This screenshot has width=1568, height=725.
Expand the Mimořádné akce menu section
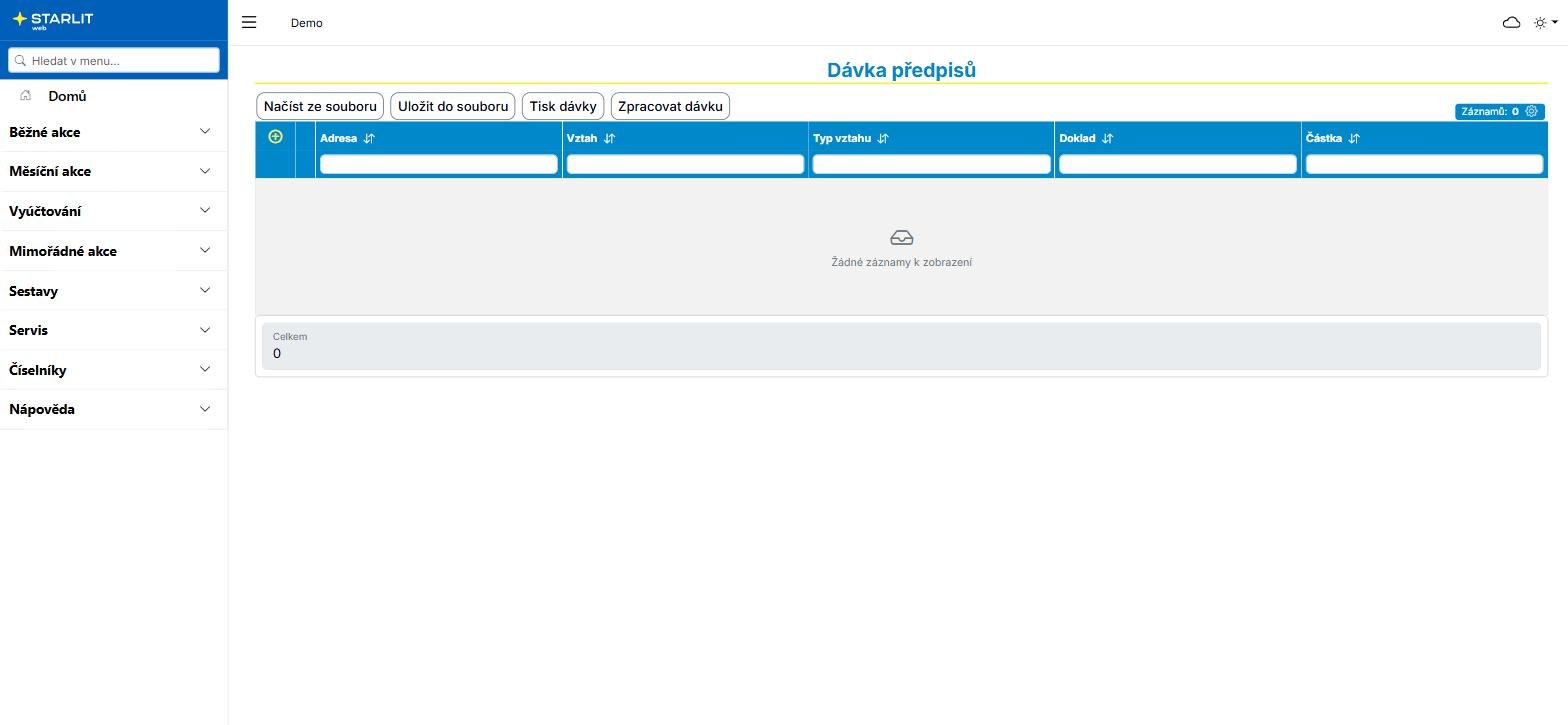(x=114, y=251)
